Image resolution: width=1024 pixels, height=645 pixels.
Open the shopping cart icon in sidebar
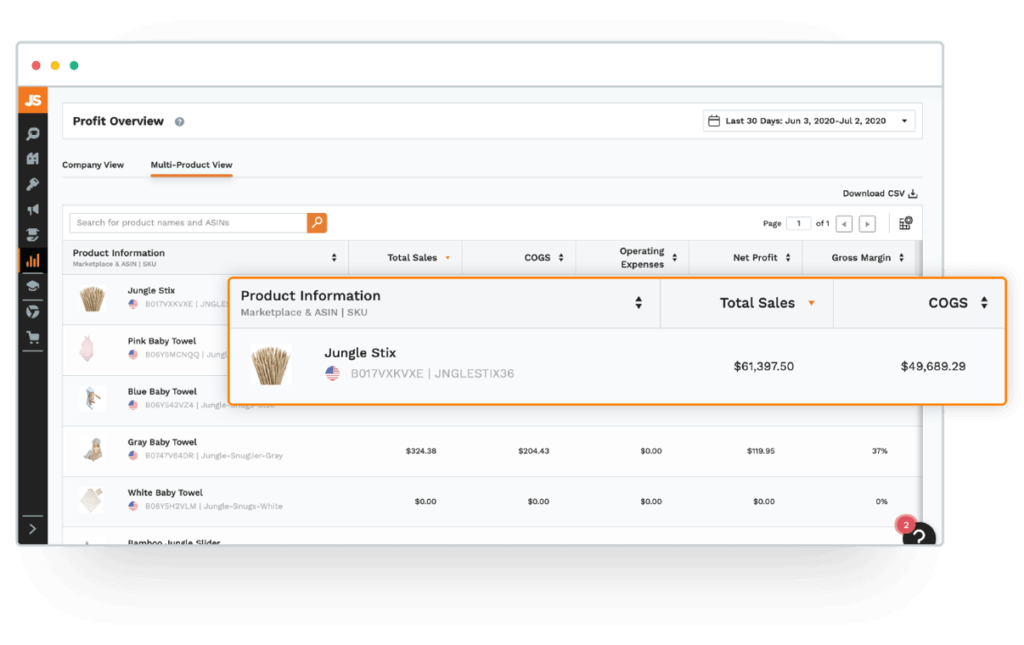point(33,337)
